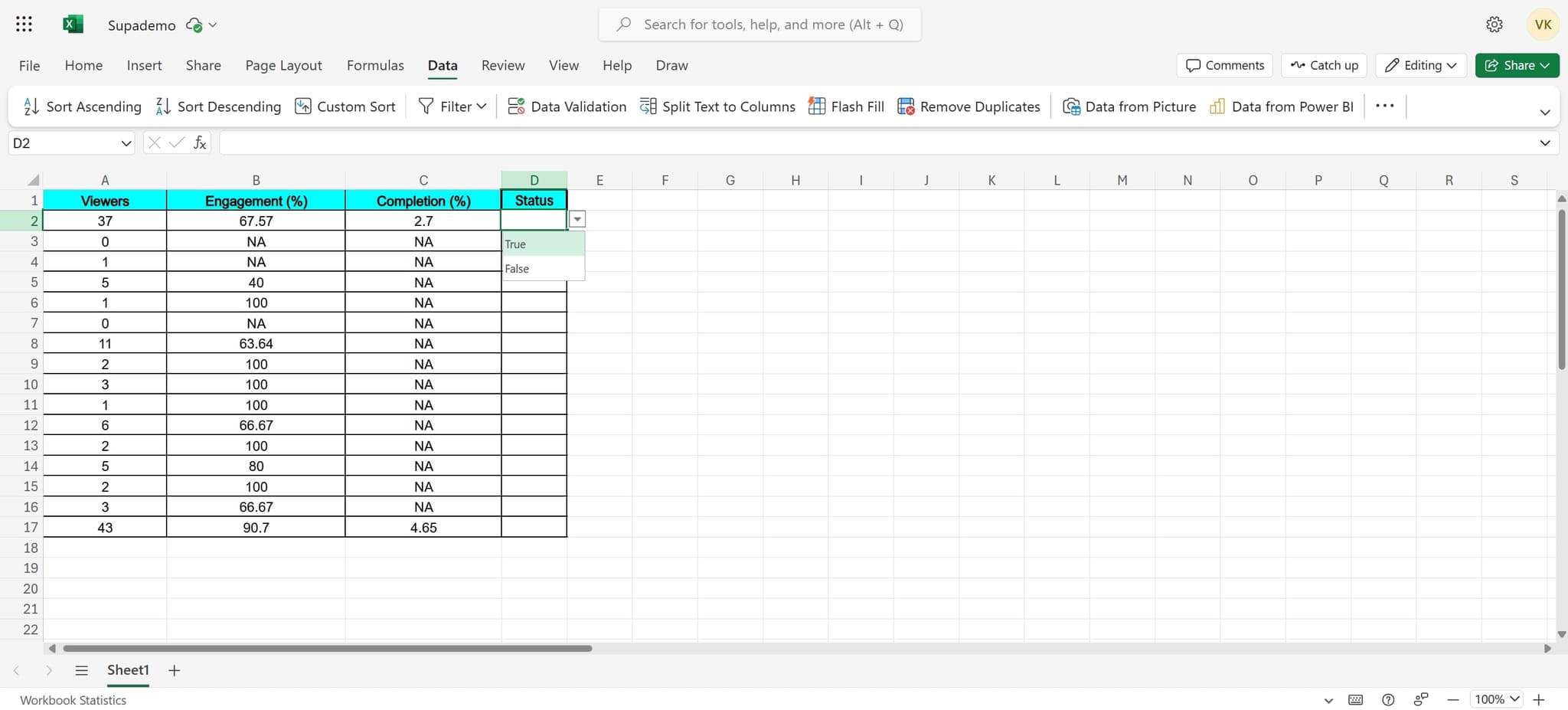1568x710 pixels.
Task: Open the Status cell dropdown arrow
Action: click(x=577, y=219)
